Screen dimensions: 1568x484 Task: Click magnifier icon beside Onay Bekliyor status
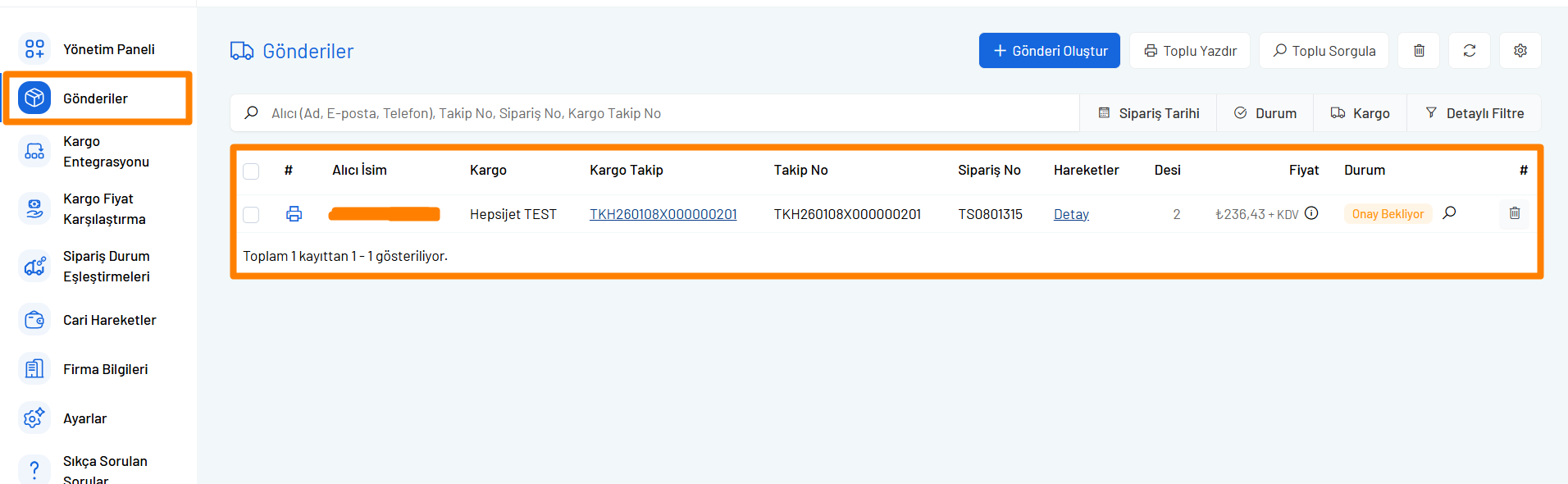coord(1449,213)
